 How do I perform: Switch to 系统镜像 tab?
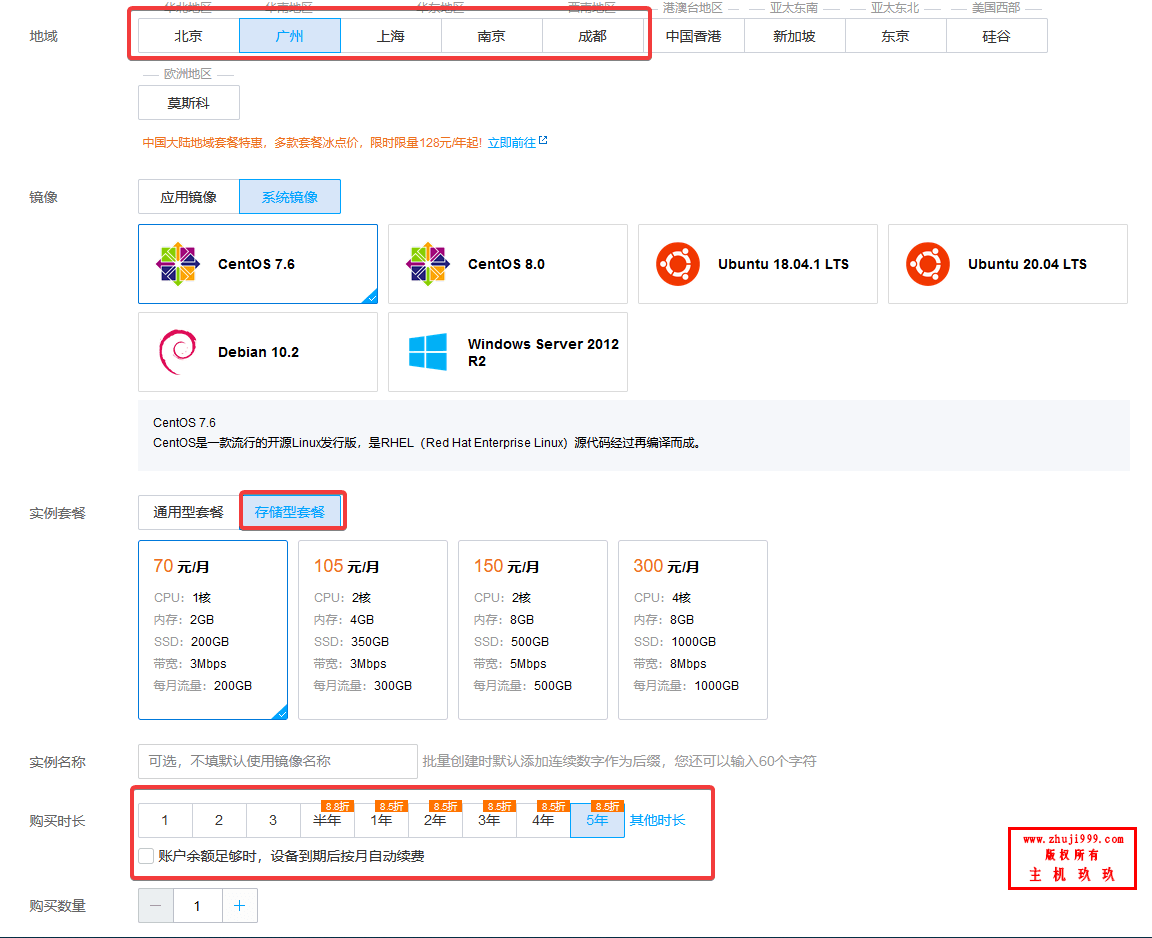coord(289,197)
